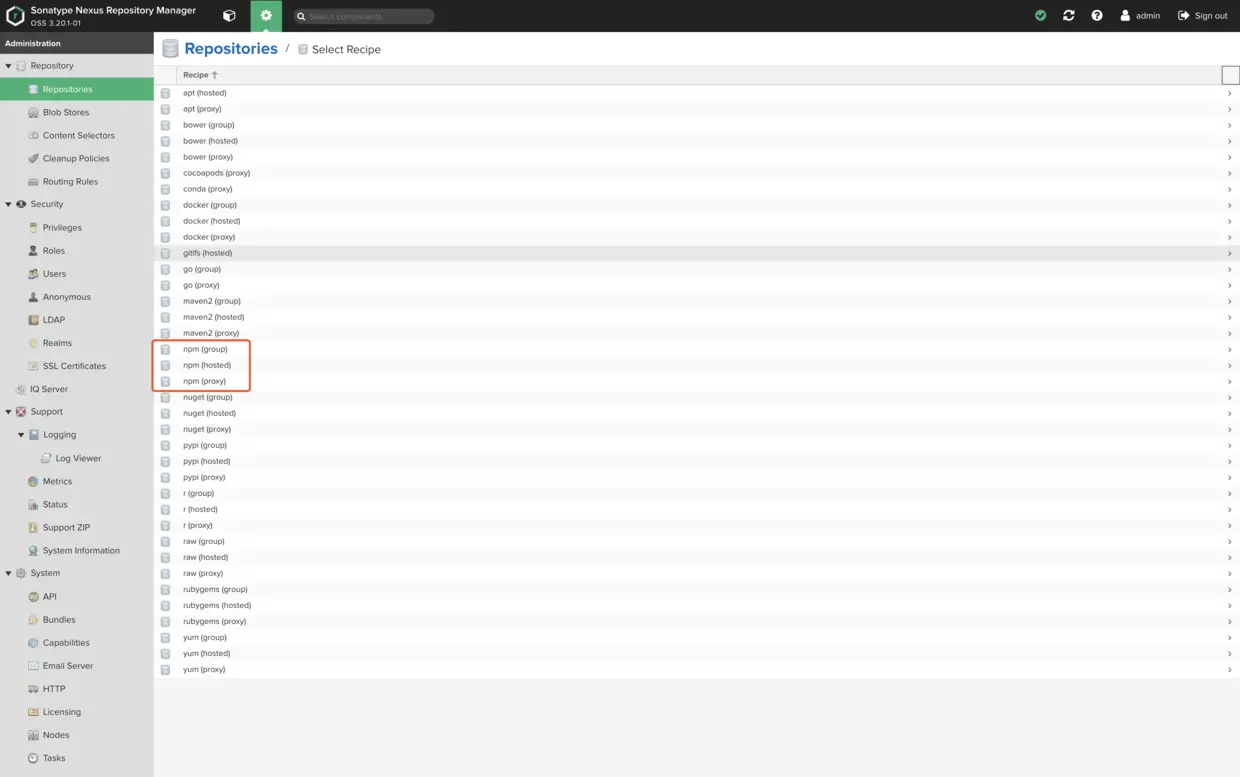Collapse the Repository tree section
The height and width of the screenshot is (777, 1240).
point(9,66)
